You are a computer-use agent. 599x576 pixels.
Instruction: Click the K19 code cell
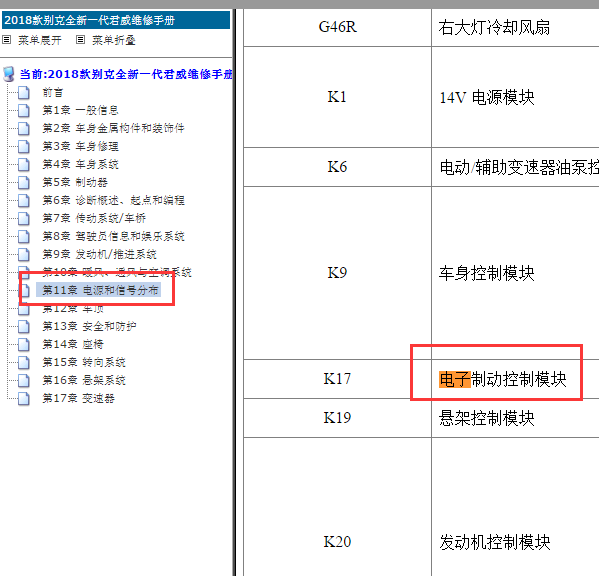coord(337,418)
